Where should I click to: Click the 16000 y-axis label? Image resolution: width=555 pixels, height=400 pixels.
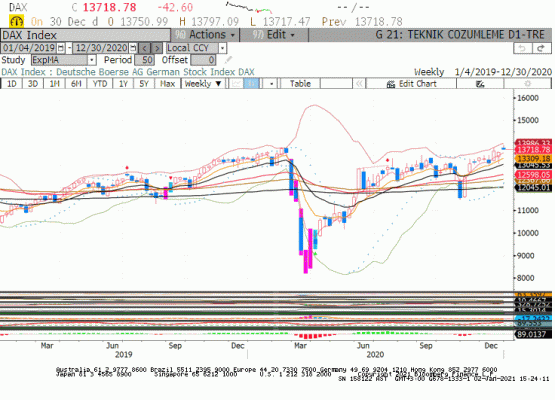point(528,98)
